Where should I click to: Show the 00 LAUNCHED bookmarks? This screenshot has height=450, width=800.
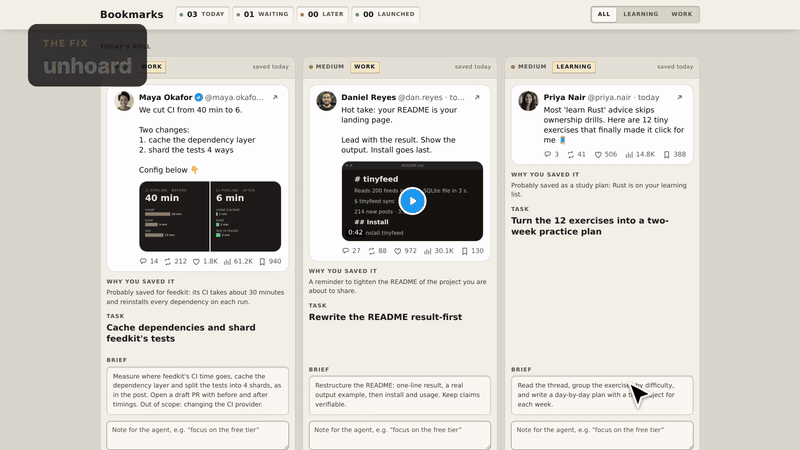[386, 14]
